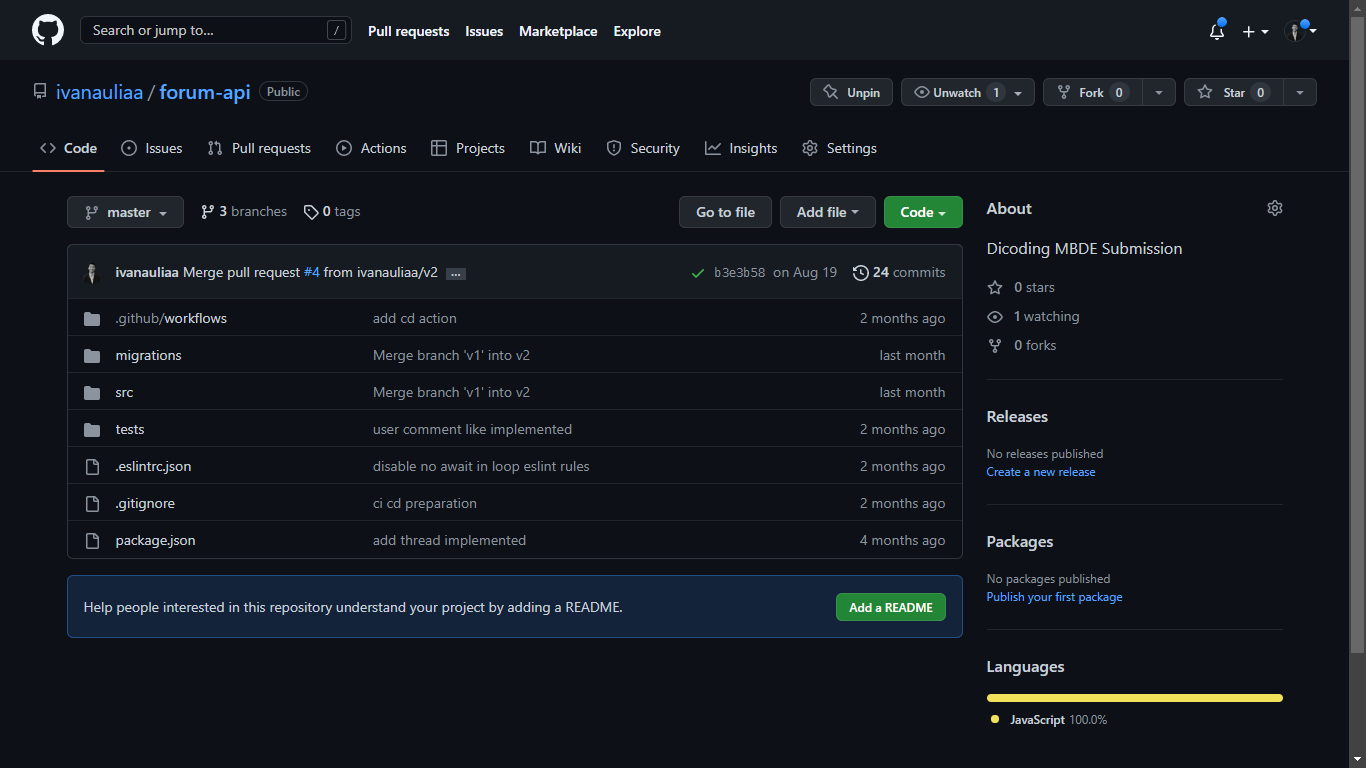Open the master branch selector

click(x=126, y=212)
